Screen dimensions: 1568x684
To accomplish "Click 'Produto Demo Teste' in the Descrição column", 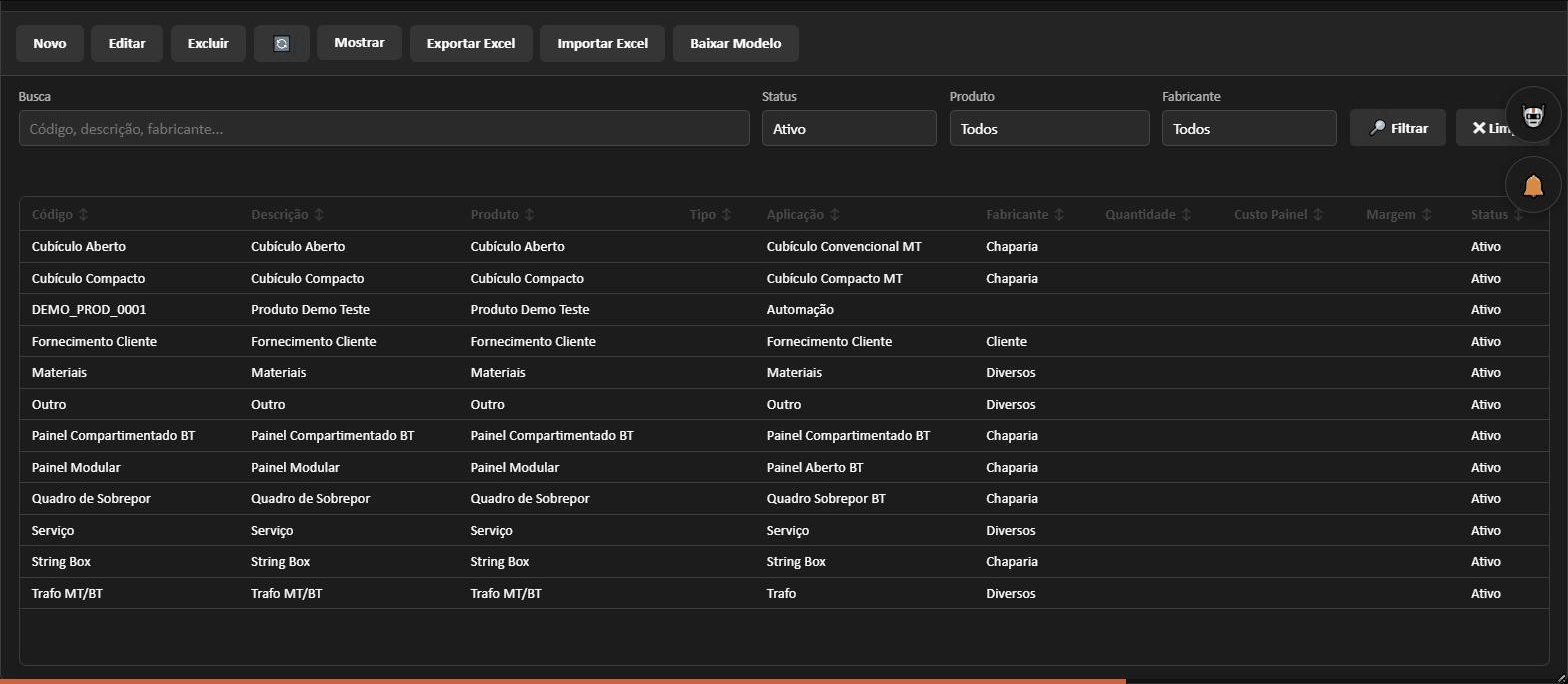I will [311, 310].
